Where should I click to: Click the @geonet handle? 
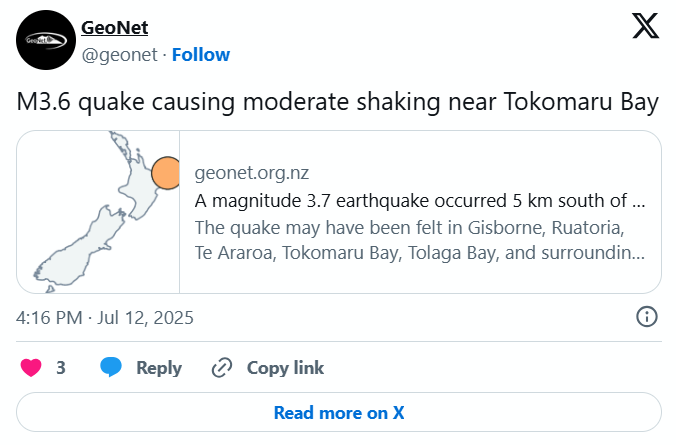point(119,55)
